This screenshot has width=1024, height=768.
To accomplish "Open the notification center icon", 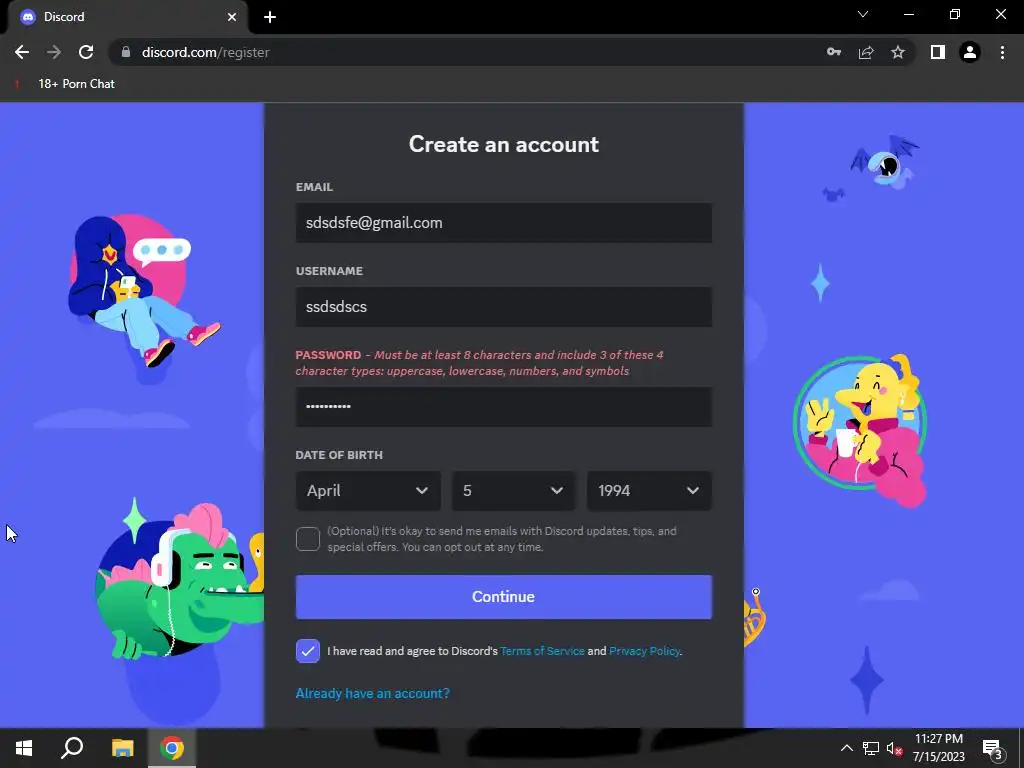I will pos(992,749).
